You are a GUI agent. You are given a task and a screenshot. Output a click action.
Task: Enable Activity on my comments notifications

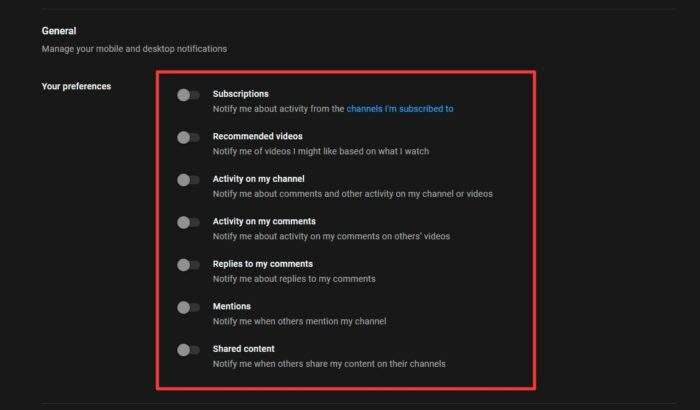pyautogui.click(x=188, y=222)
